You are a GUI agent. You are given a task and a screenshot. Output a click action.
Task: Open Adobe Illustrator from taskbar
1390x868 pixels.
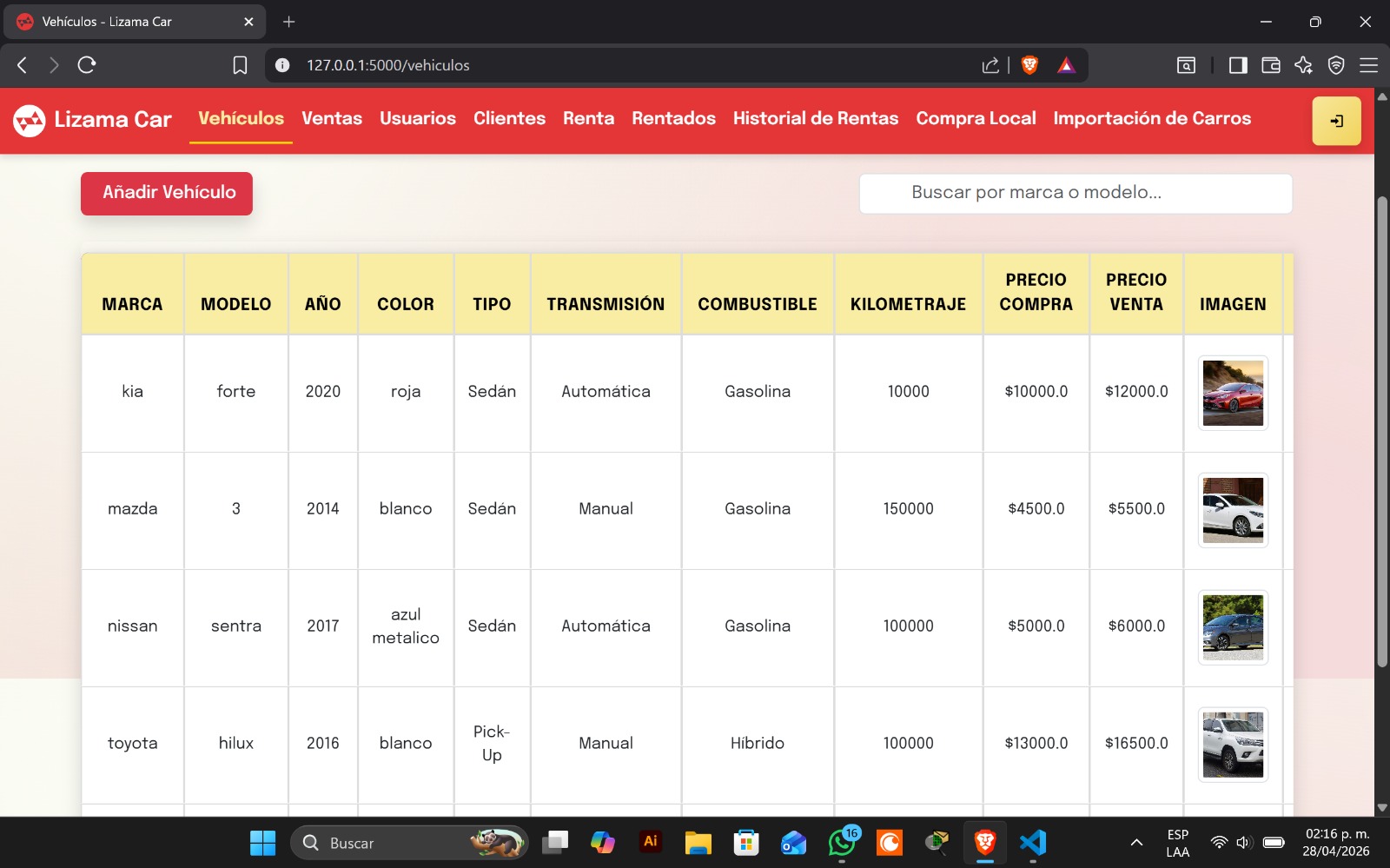(x=650, y=842)
